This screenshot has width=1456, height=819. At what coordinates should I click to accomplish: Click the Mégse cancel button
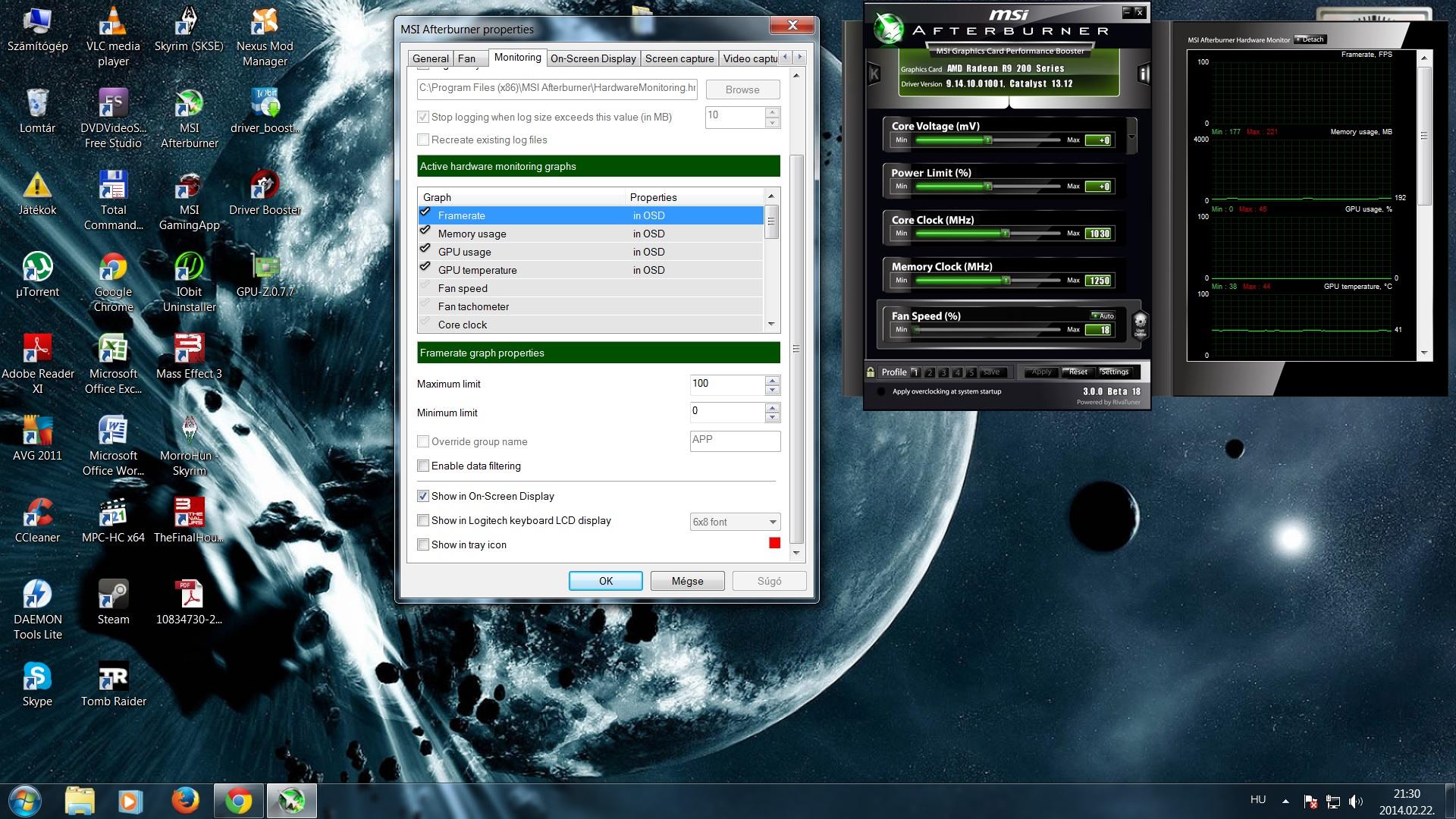pos(687,581)
